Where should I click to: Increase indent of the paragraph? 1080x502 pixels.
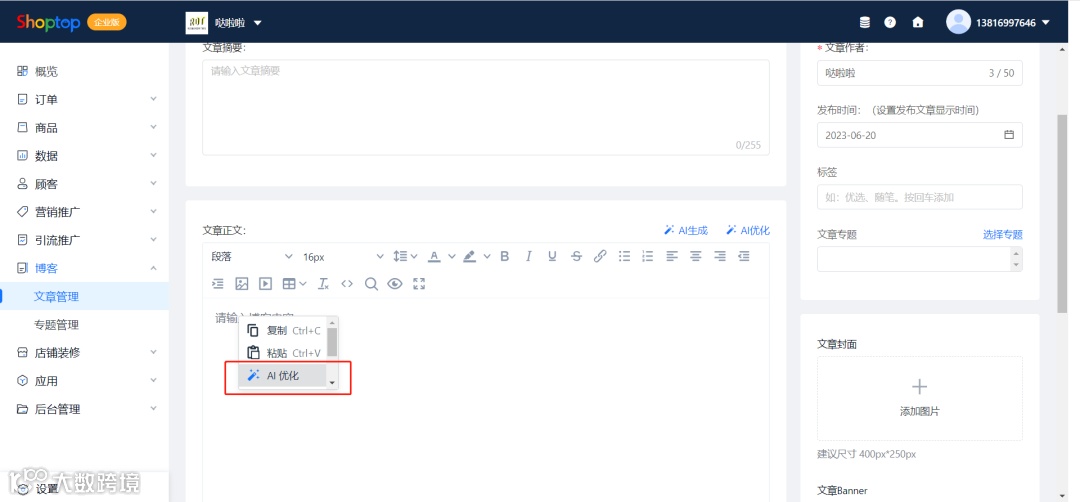click(218, 284)
